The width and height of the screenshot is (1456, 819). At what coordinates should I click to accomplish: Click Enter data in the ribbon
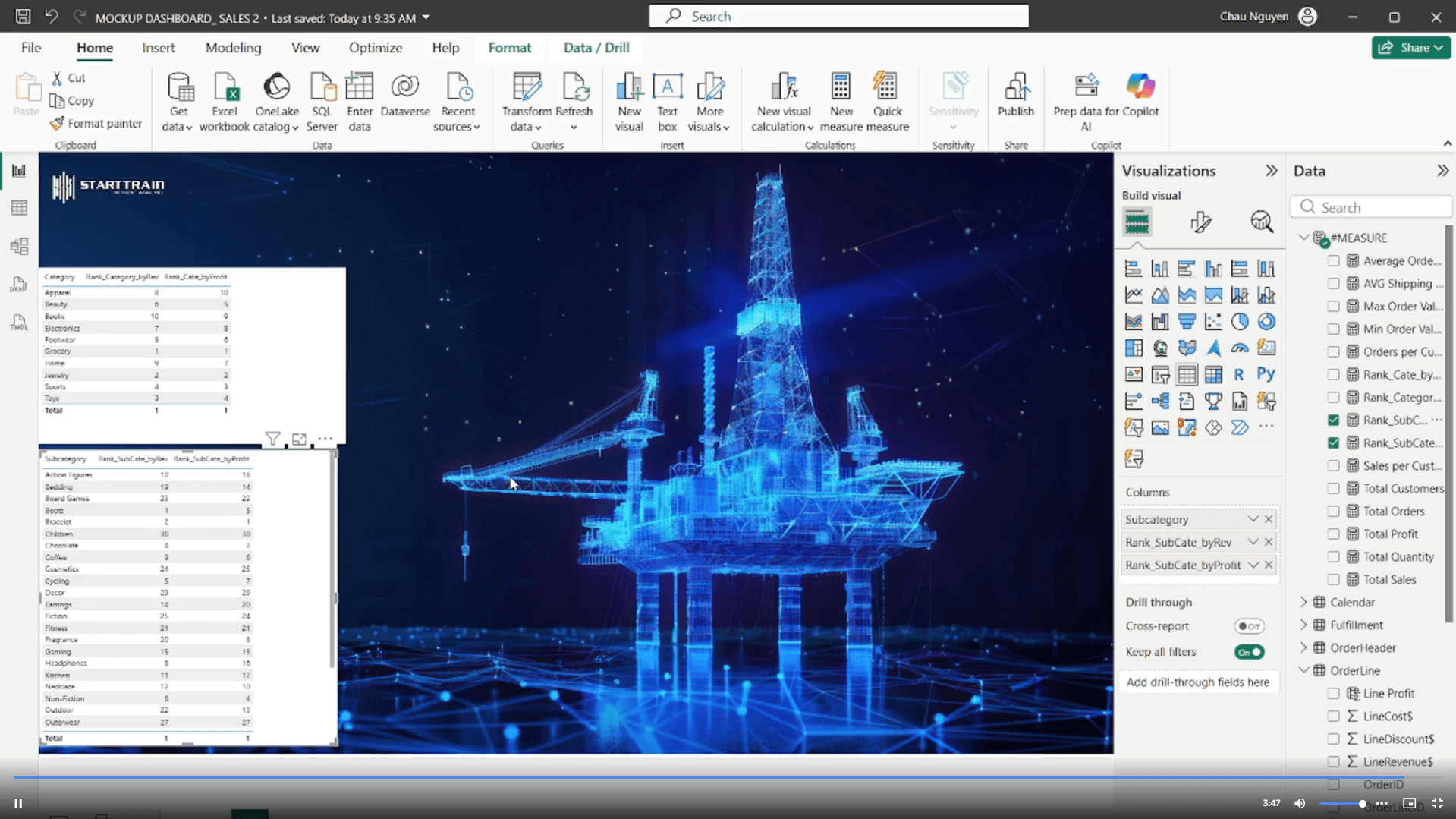[360, 102]
